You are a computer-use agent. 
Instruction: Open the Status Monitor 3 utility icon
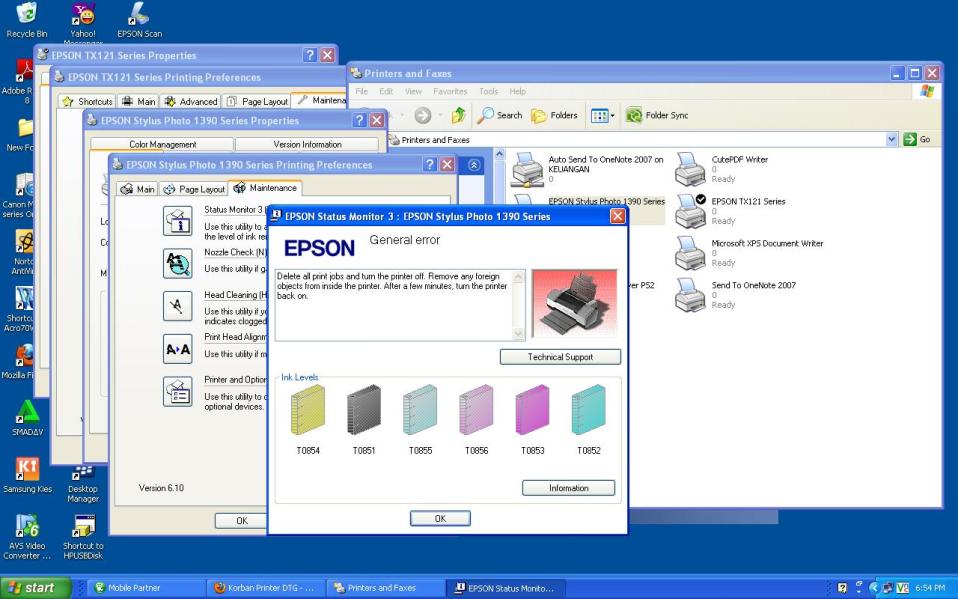click(x=178, y=221)
